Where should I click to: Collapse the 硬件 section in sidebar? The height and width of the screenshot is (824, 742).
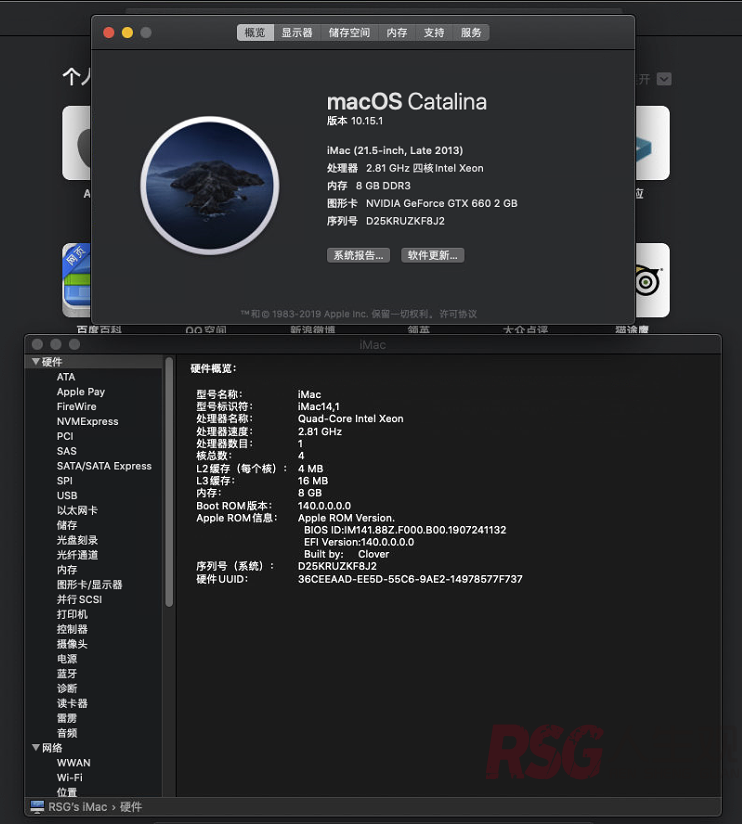click(36, 362)
